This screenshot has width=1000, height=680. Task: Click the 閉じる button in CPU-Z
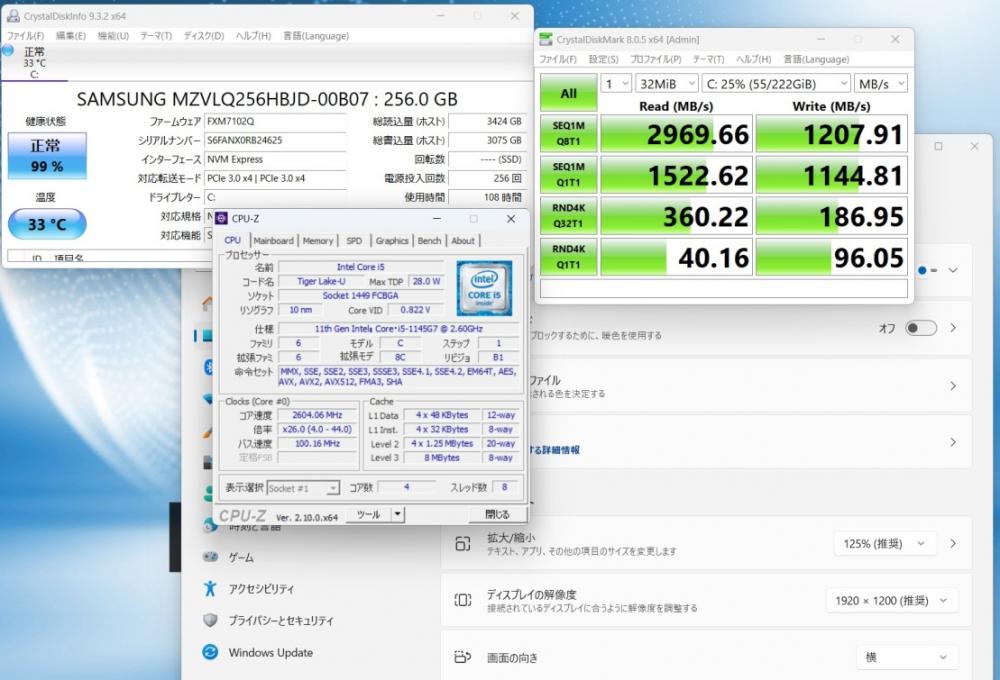pos(497,514)
